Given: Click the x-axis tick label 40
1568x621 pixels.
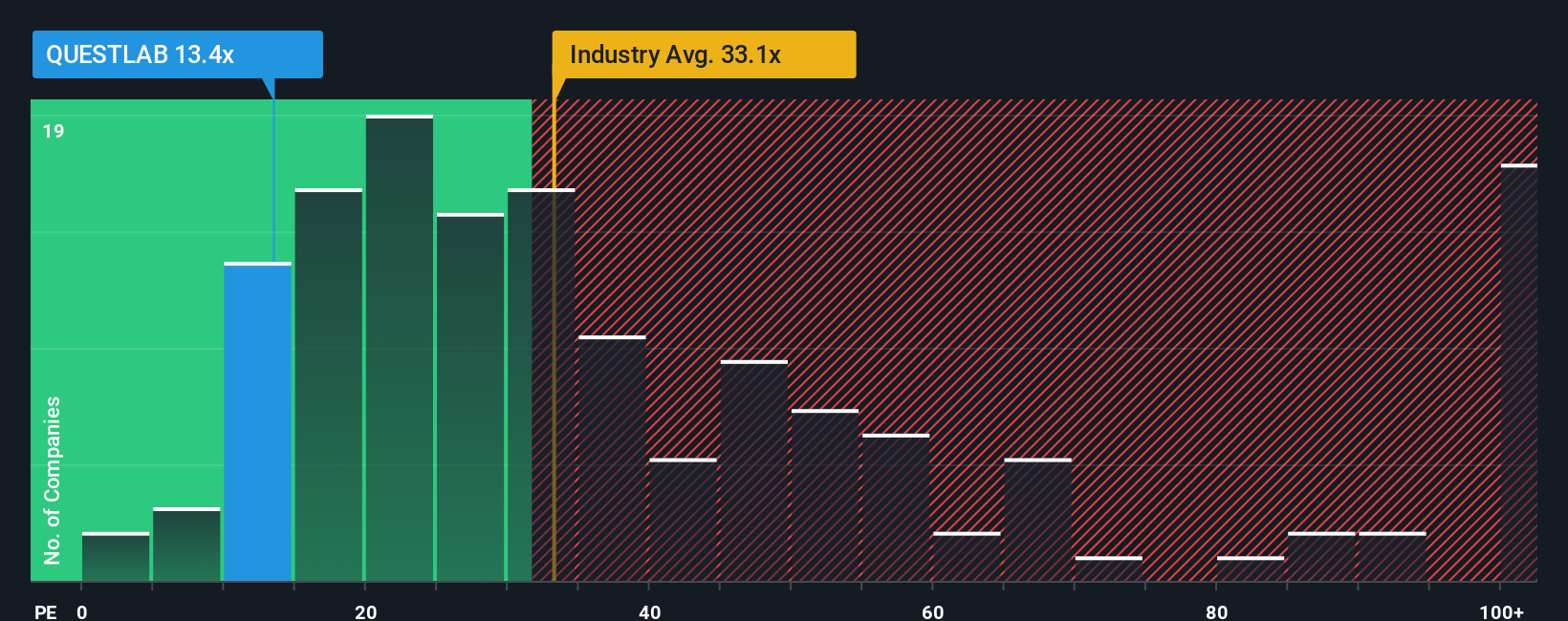Looking at the screenshot, I should 649,611.
